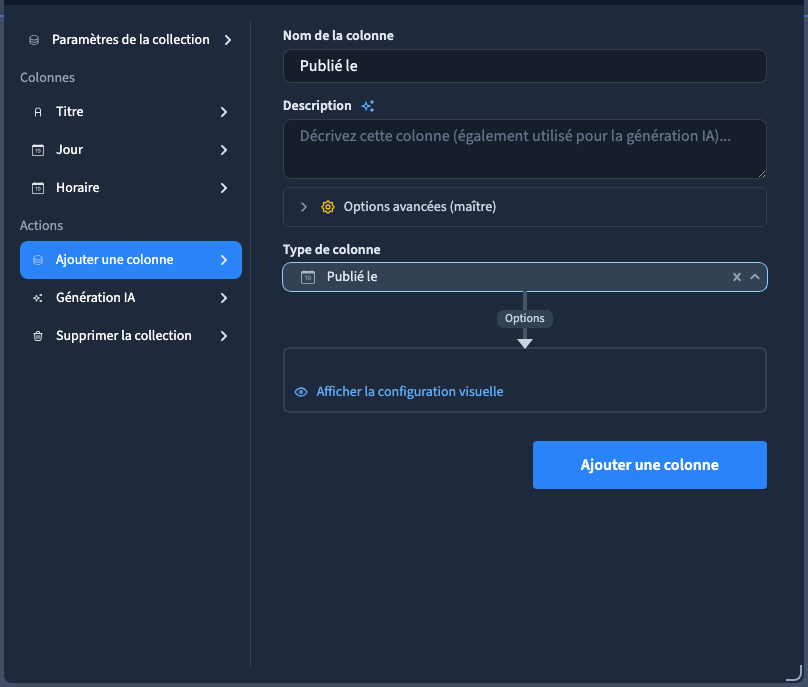
Task: Click the gear icon of Options avancées
Action: pyautogui.click(x=328, y=207)
